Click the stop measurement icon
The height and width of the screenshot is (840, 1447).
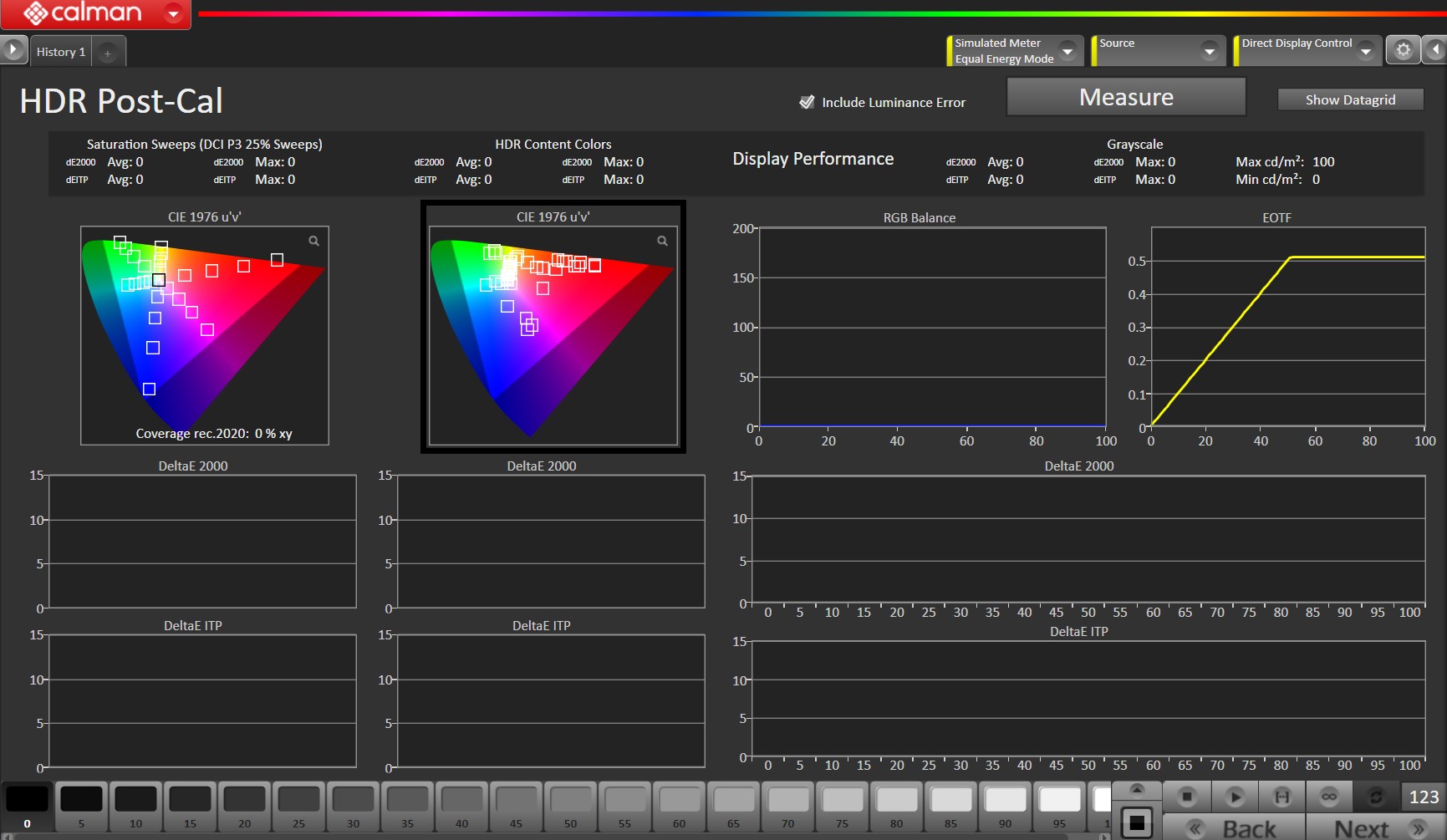click(1186, 797)
